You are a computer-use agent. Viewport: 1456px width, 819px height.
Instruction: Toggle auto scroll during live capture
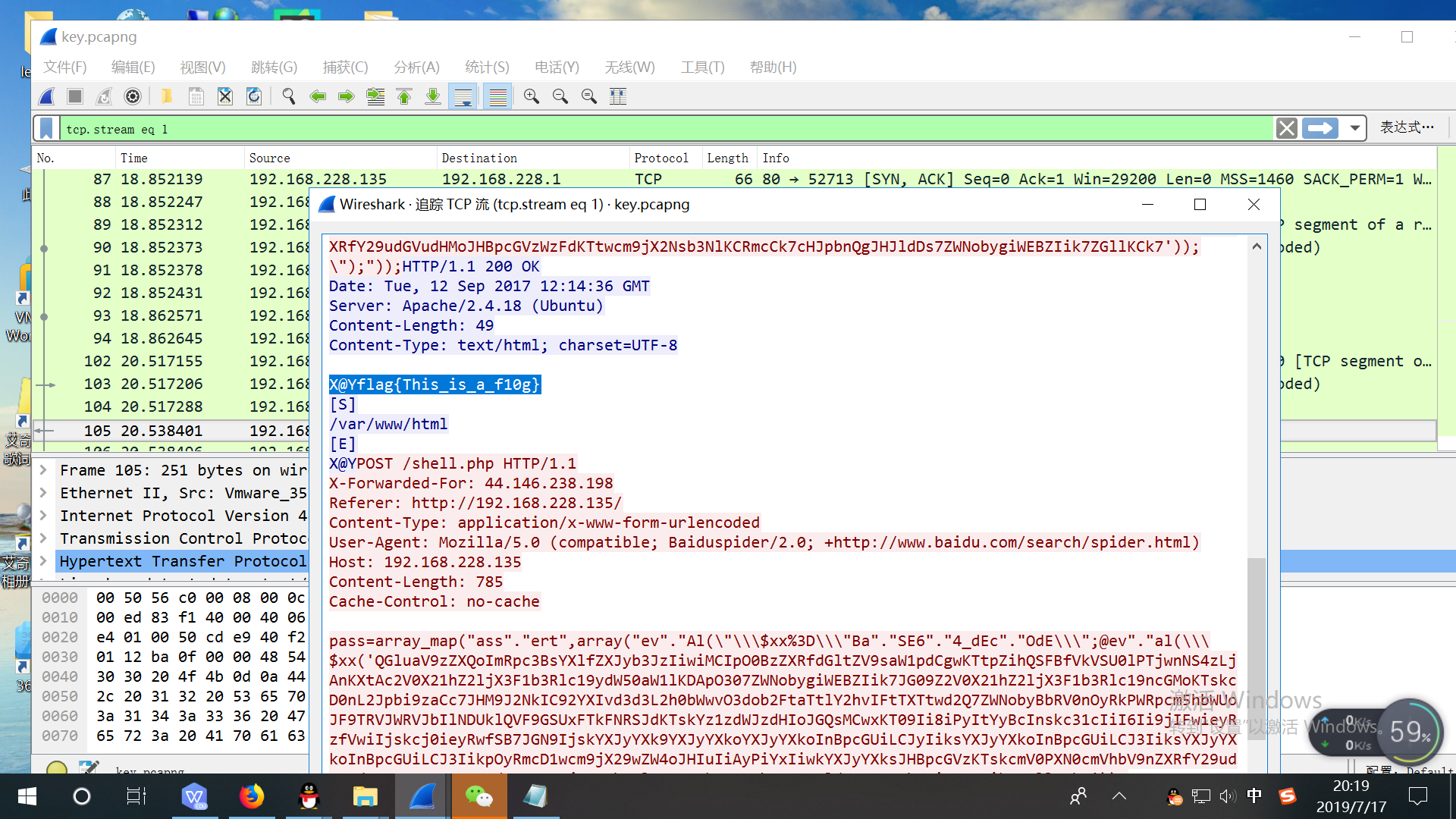463,96
